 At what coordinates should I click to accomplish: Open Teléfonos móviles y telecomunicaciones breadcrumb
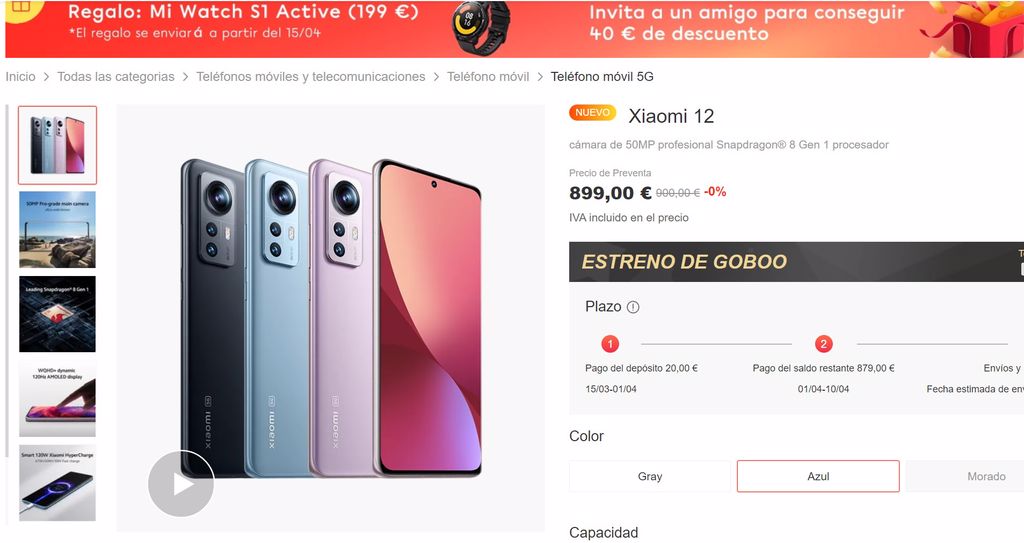tap(311, 76)
